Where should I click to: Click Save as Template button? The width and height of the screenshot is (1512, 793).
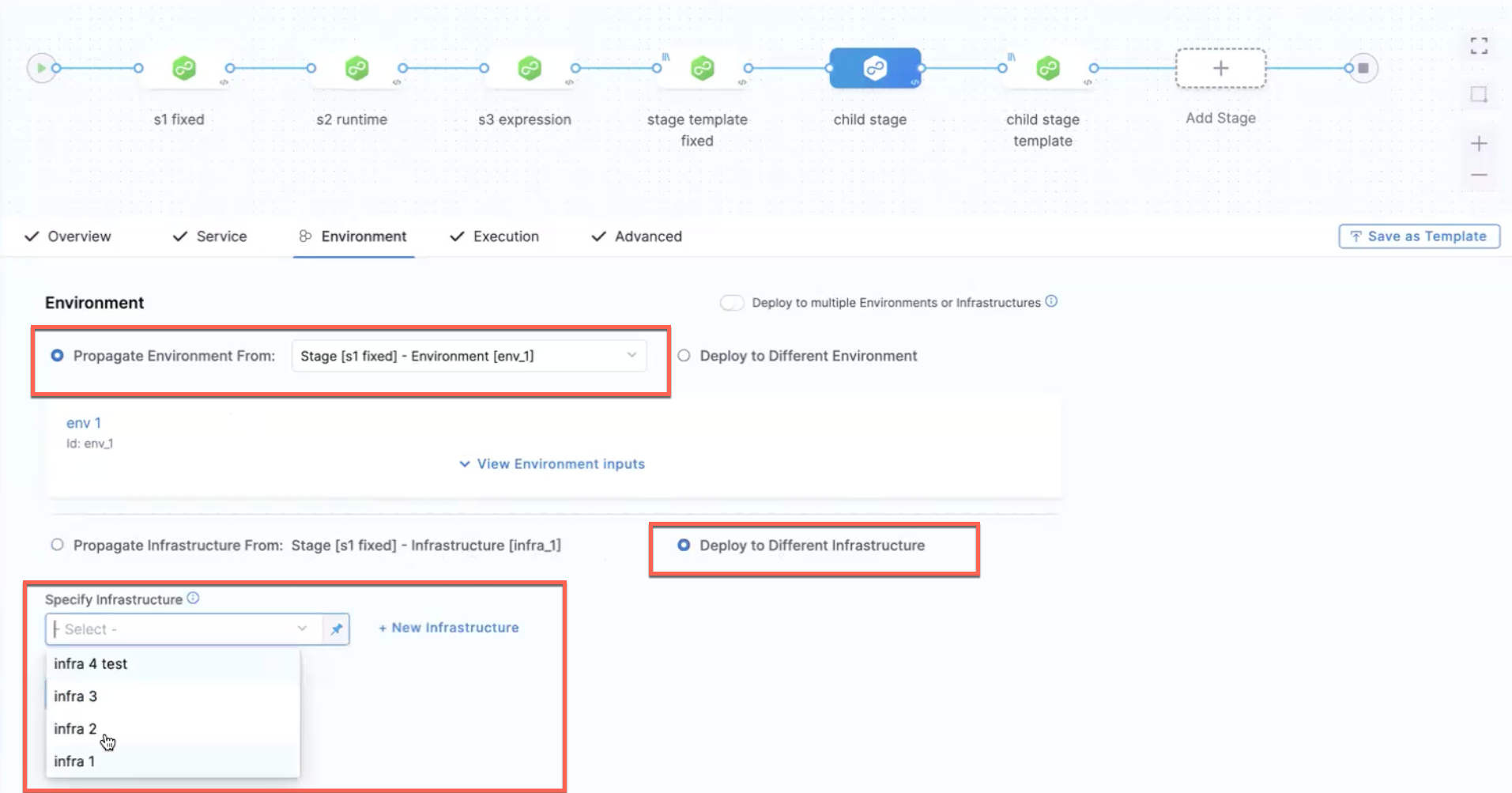[x=1419, y=236]
